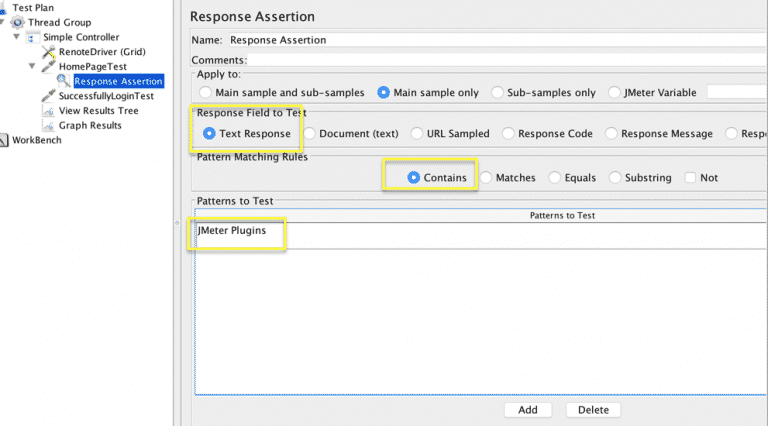Image resolution: width=768 pixels, height=426 pixels.
Task: Click the View Results Tree listener icon
Action: 48,111
